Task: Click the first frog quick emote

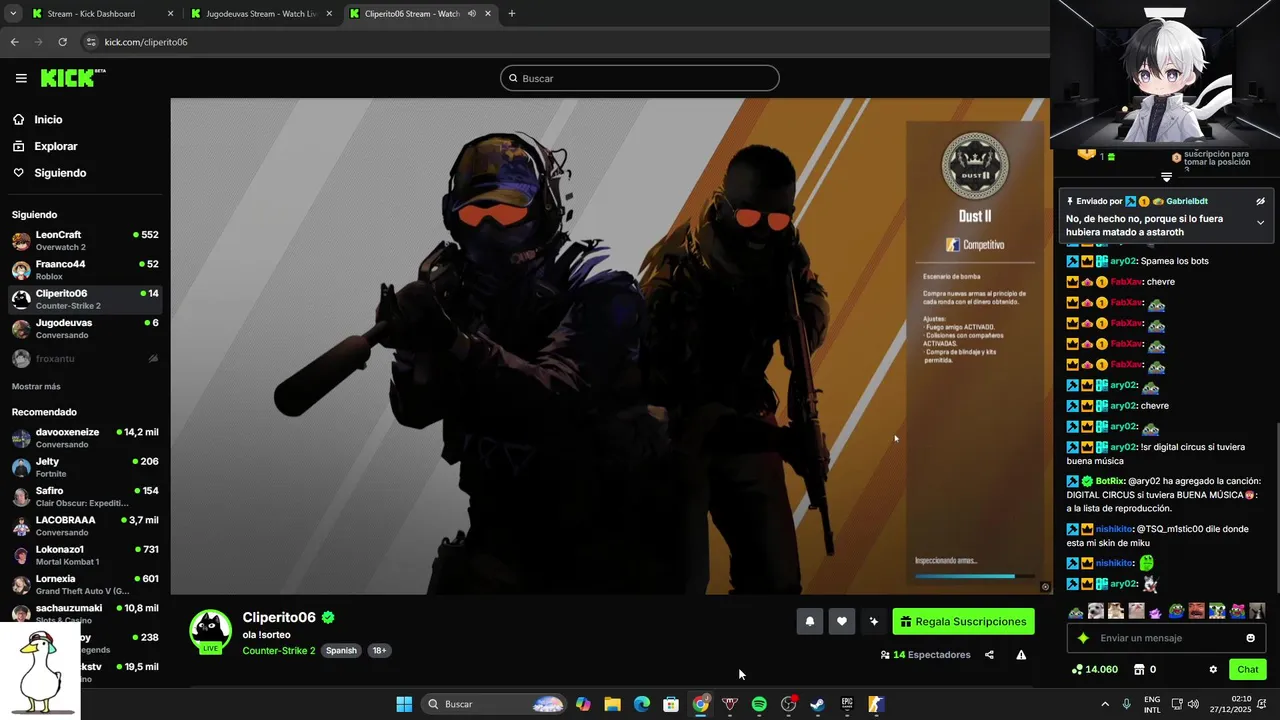Action: [x=1076, y=611]
